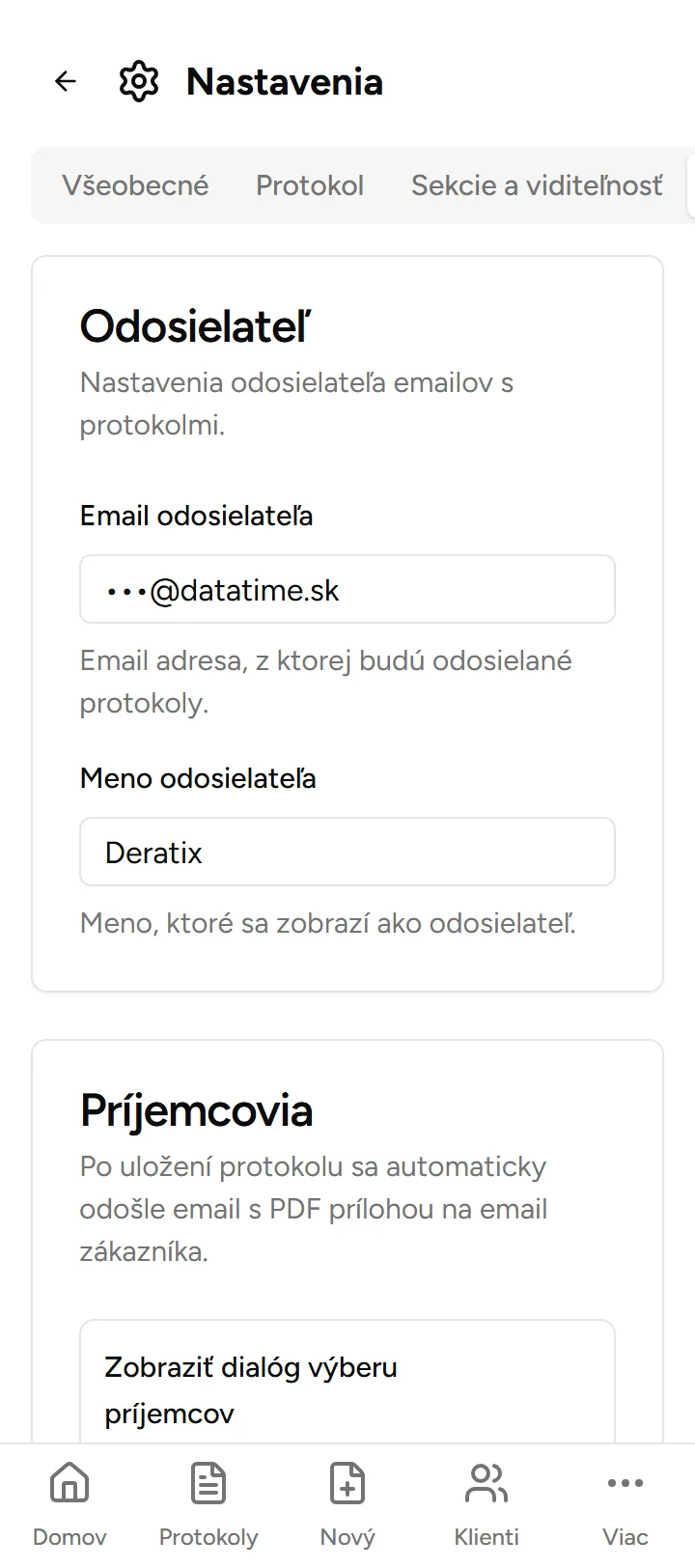The height and width of the screenshot is (1568, 695).
Task: Click the Viac label in the navigation bar
Action: point(625,1536)
